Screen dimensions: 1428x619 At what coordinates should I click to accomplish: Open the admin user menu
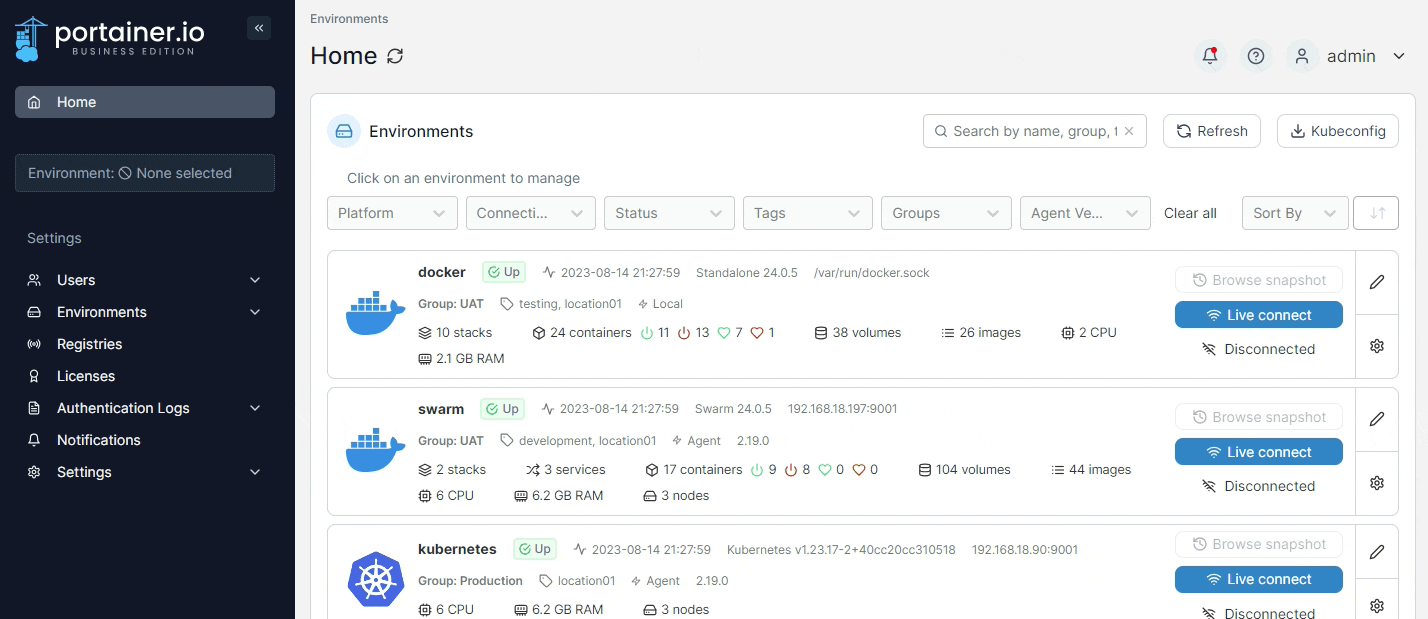point(1350,56)
